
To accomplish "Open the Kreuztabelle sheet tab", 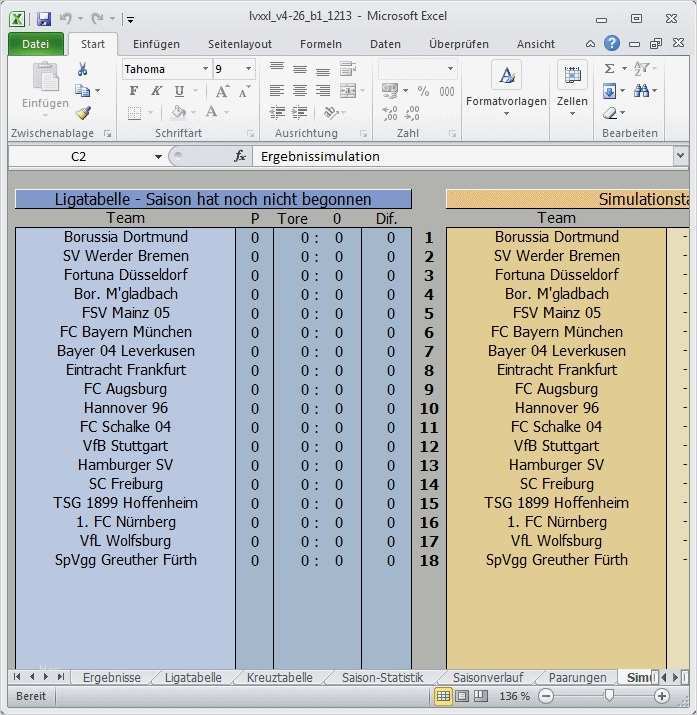I will (279, 678).
